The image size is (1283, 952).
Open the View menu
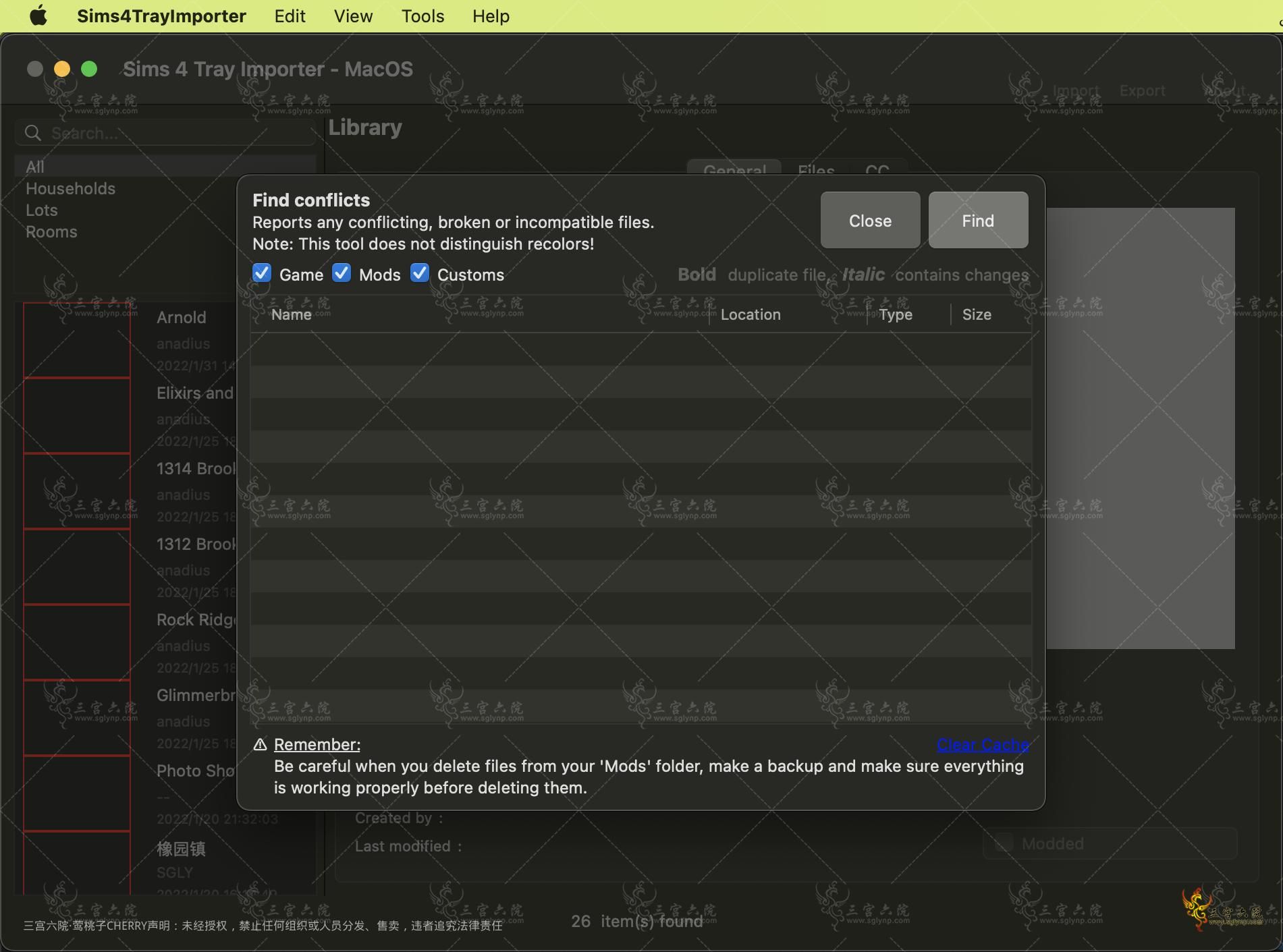pyautogui.click(x=353, y=16)
